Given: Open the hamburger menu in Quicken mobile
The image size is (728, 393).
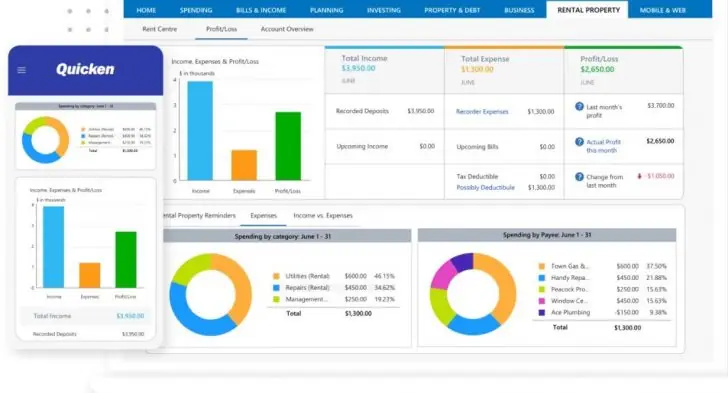Looking at the screenshot, I should pyautogui.click(x=21, y=70).
